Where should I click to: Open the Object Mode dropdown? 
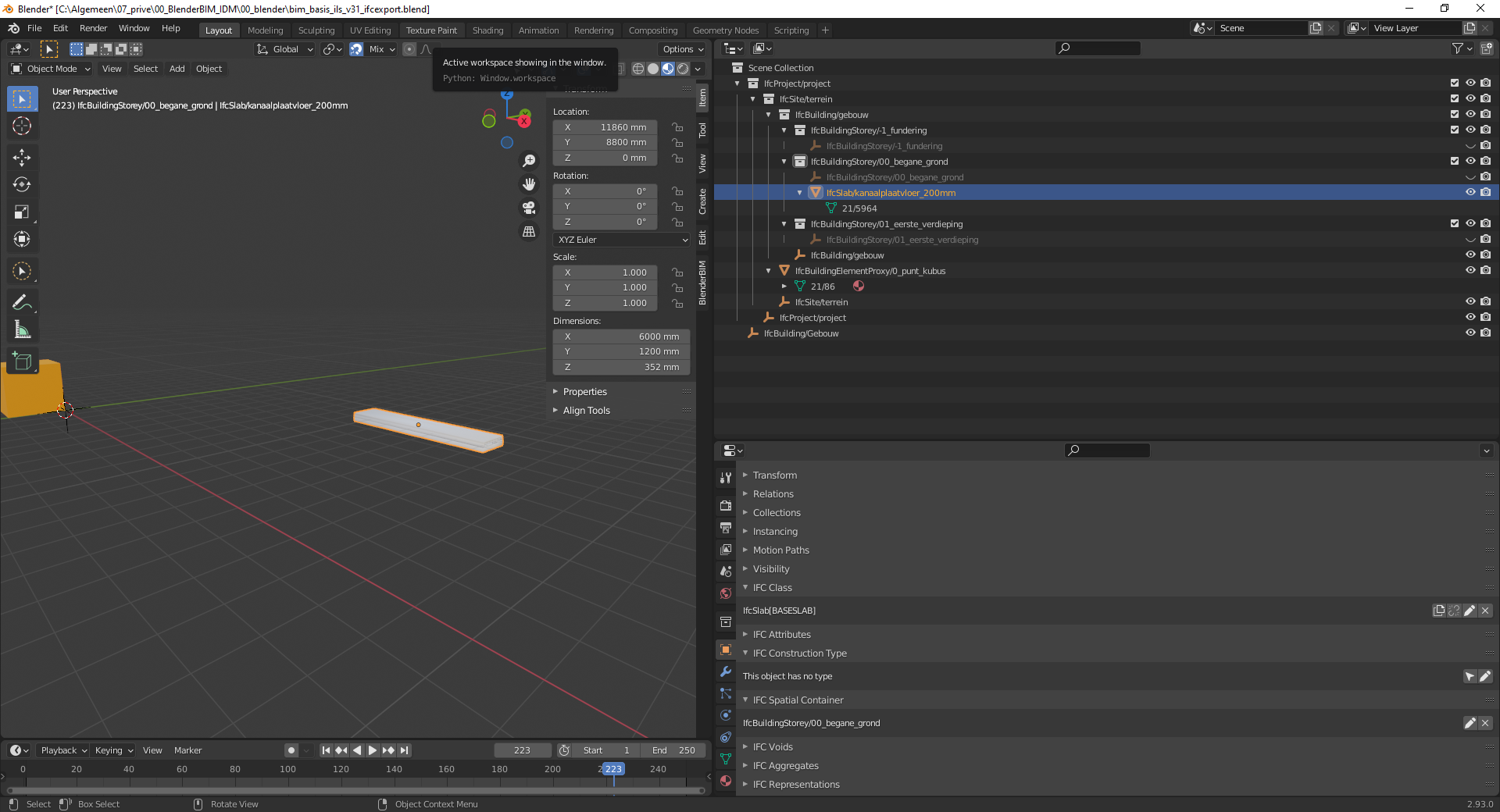pyautogui.click(x=51, y=69)
